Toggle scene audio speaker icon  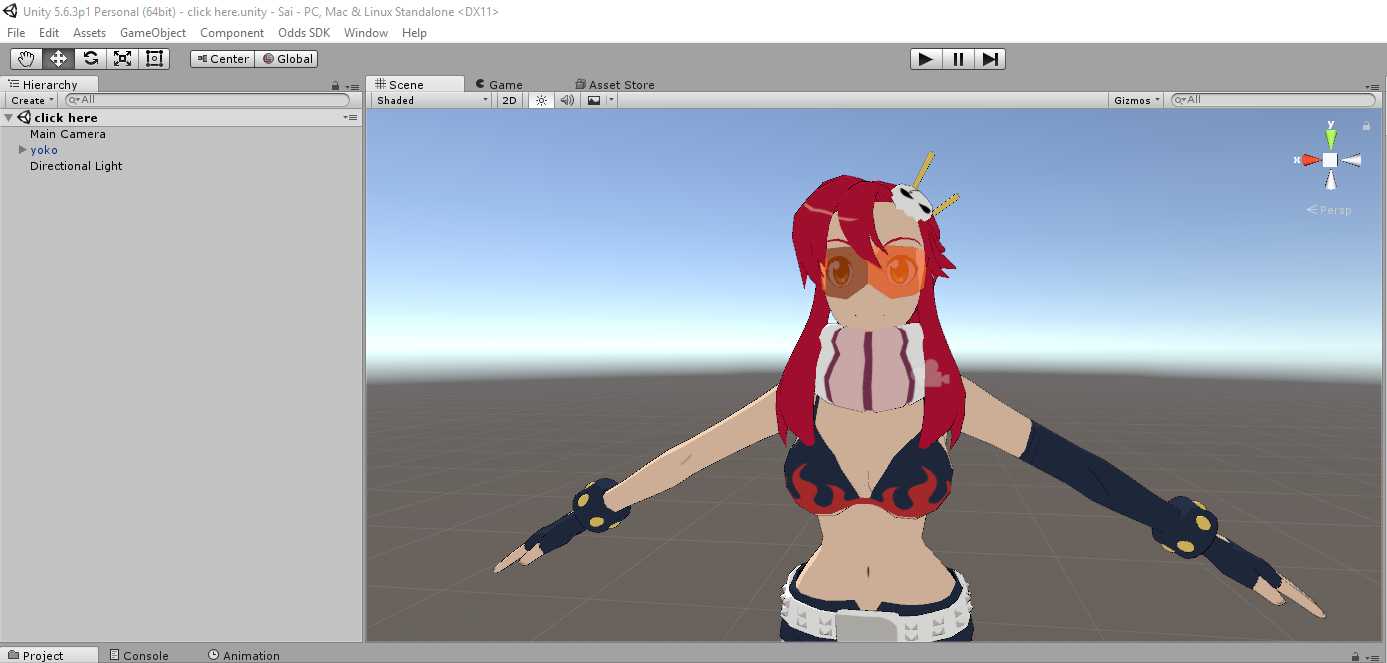pos(567,100)
